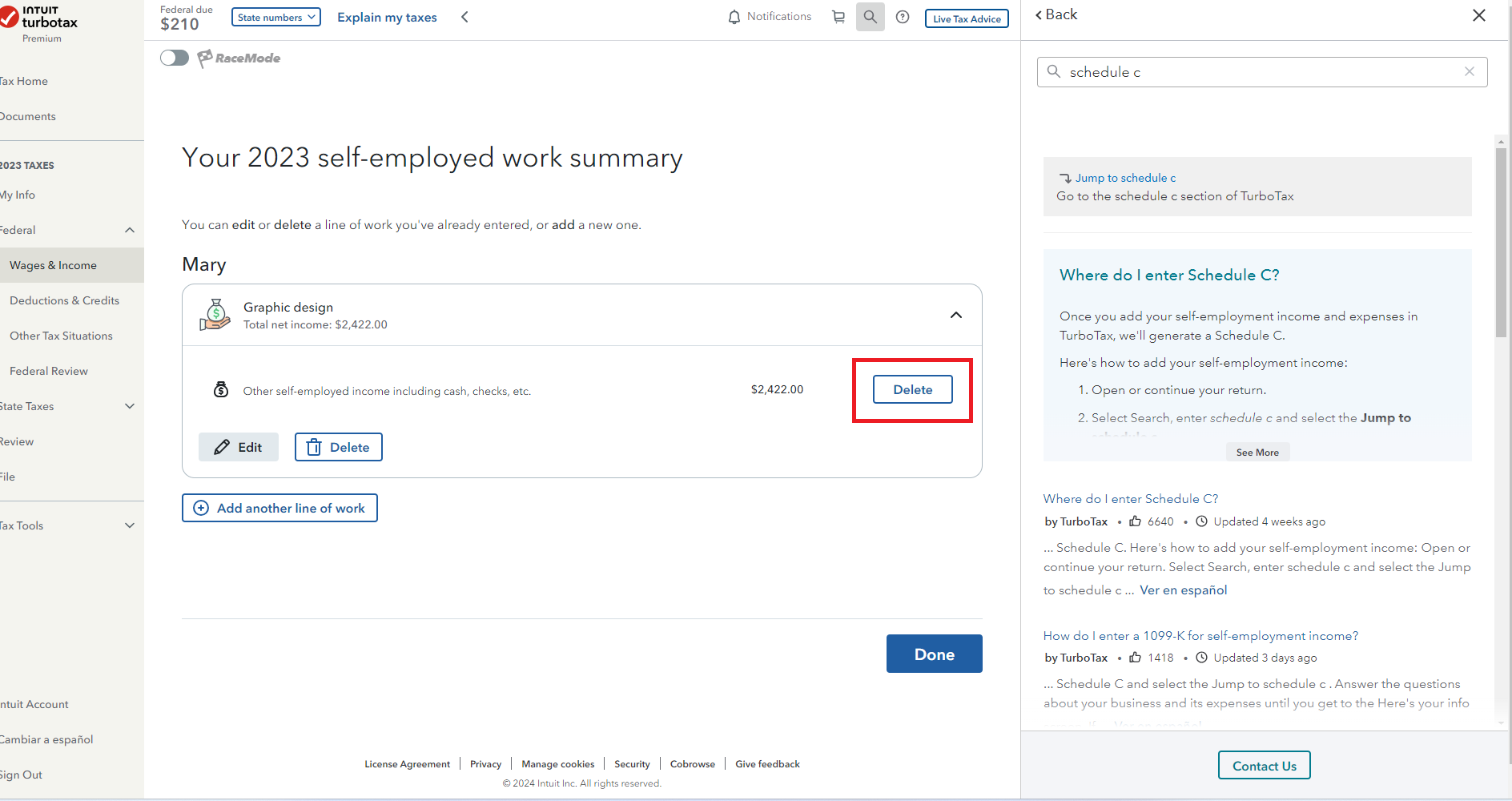
Task: Click the help panel scrollbar thumb
Action: tap(1501, 242)
